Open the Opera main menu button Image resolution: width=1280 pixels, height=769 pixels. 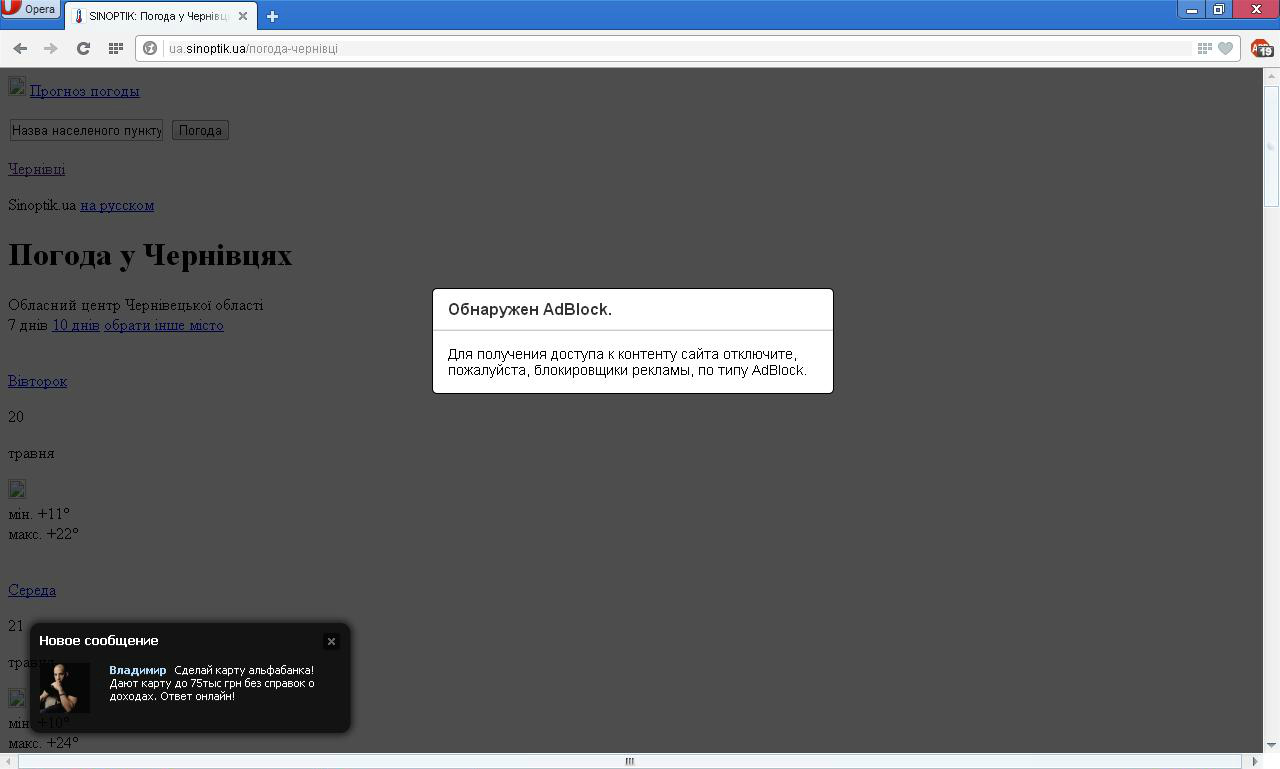pos(30,9)
